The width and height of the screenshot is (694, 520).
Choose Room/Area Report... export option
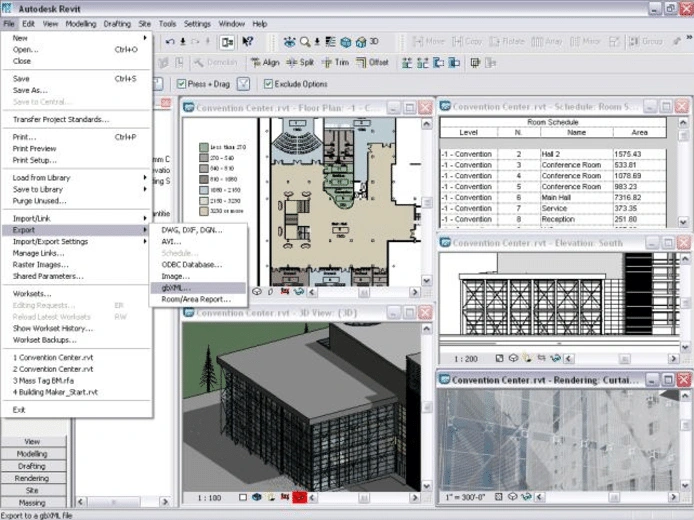click(198, 299)
